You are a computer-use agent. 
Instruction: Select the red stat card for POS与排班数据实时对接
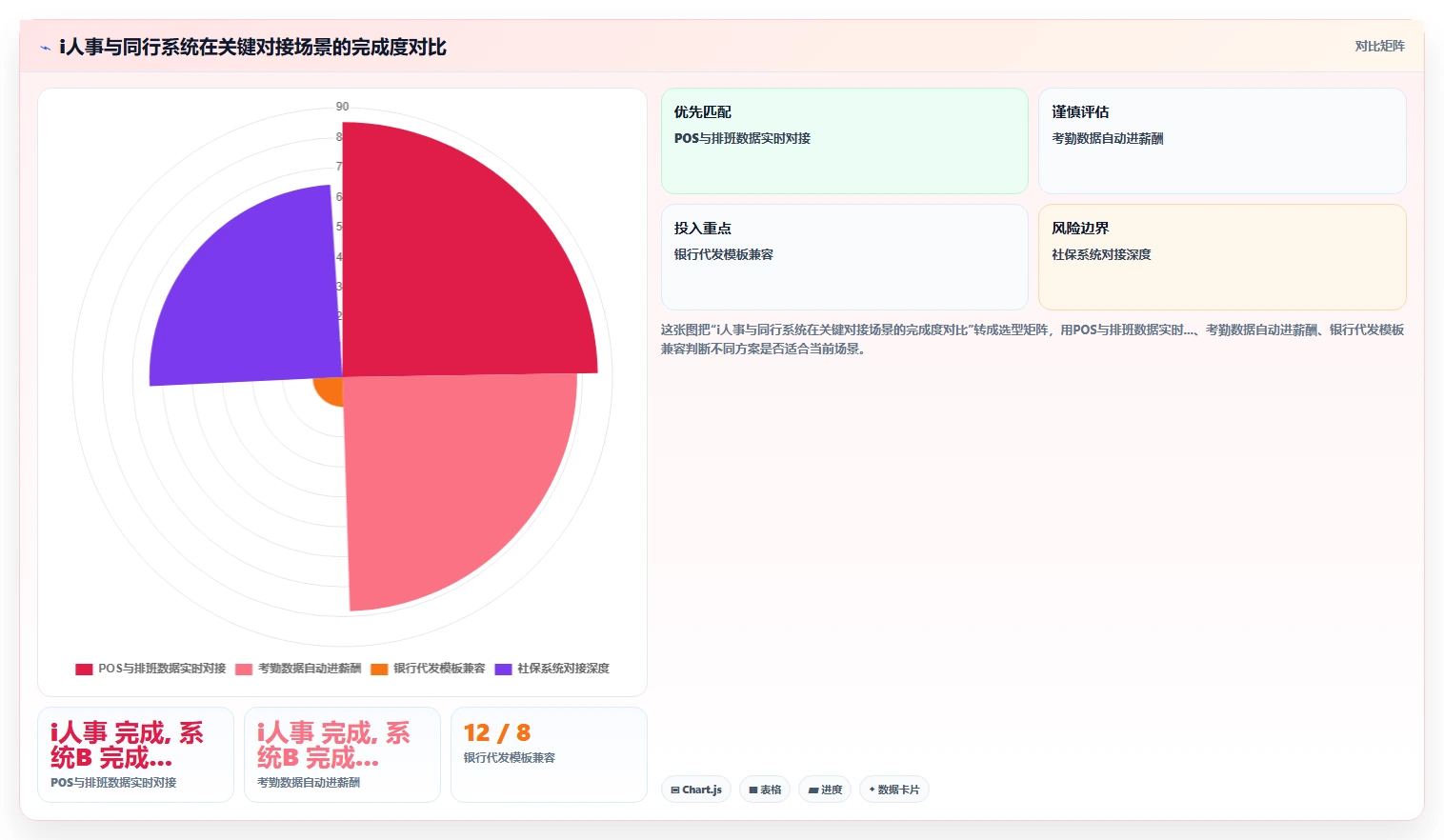[x=135, y=754]
